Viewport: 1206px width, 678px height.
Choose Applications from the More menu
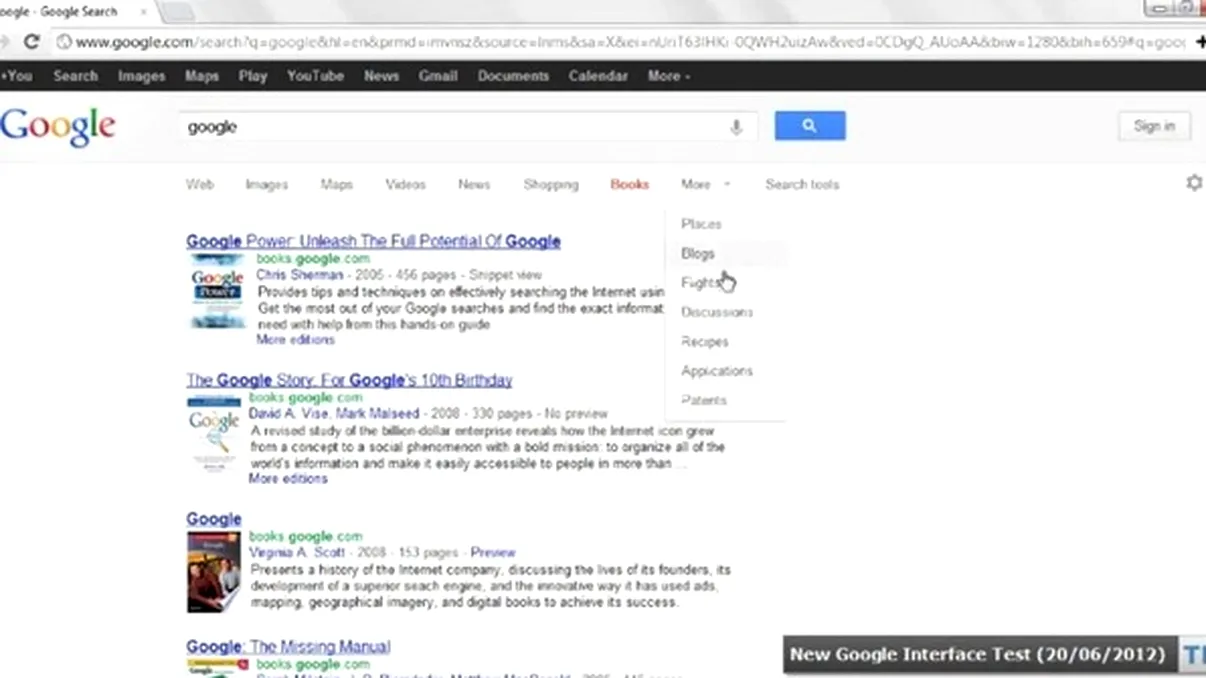717,371
